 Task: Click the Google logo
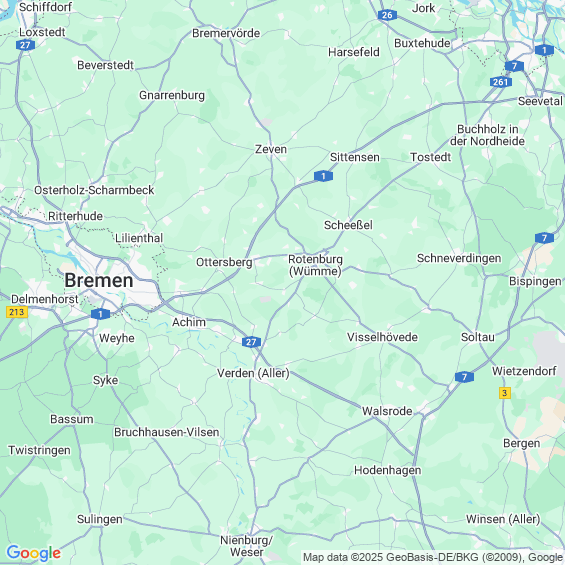(34, 553)
